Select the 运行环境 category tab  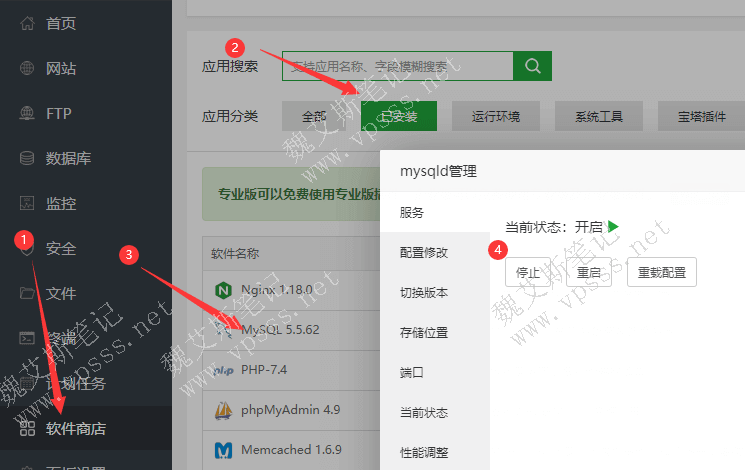[x=496, y=116]
